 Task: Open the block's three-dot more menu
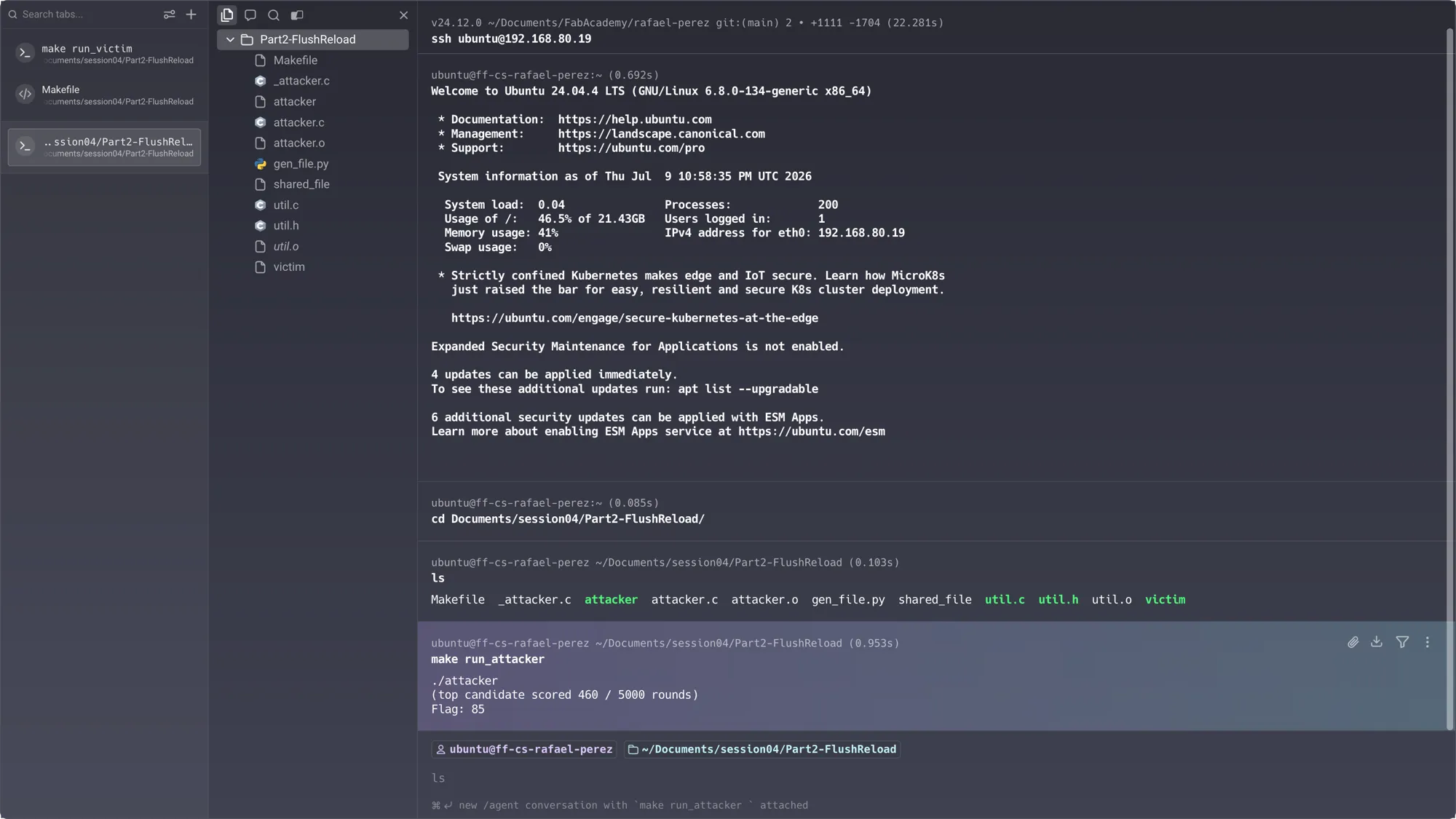click(1427, 642)
